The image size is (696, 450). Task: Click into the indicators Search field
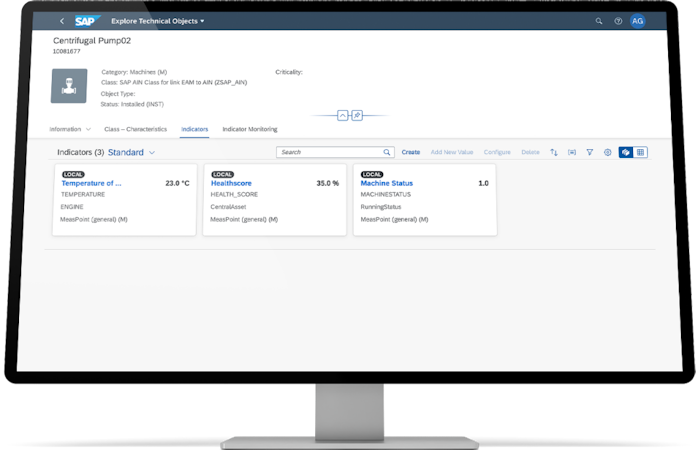click(335, 152)
